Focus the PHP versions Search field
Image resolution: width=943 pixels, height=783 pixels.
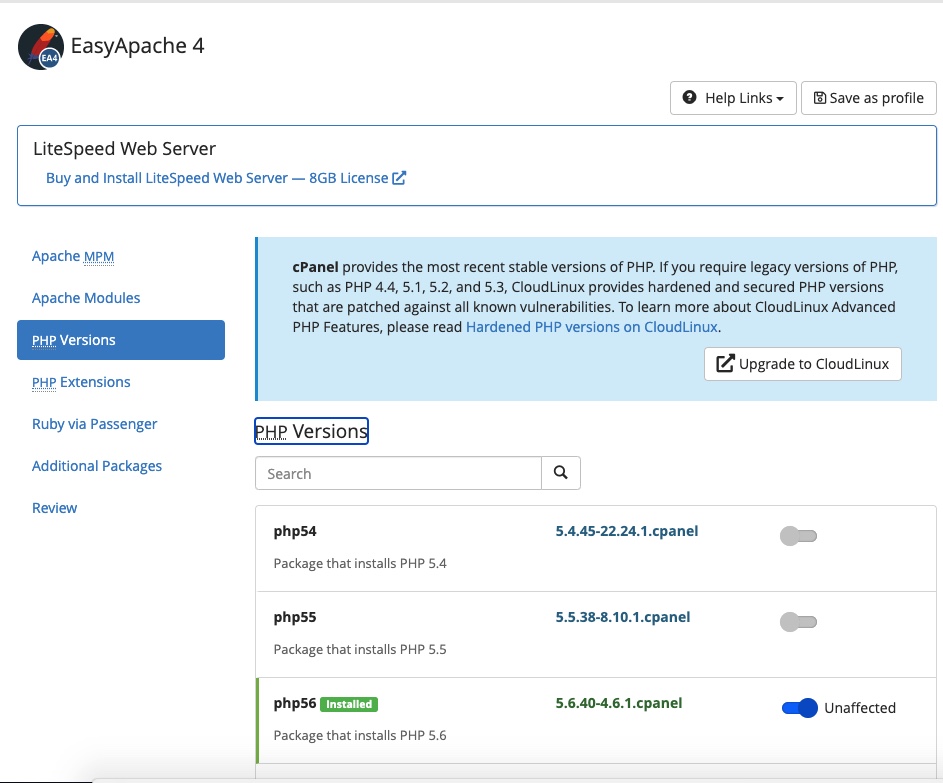coord(398,473)
